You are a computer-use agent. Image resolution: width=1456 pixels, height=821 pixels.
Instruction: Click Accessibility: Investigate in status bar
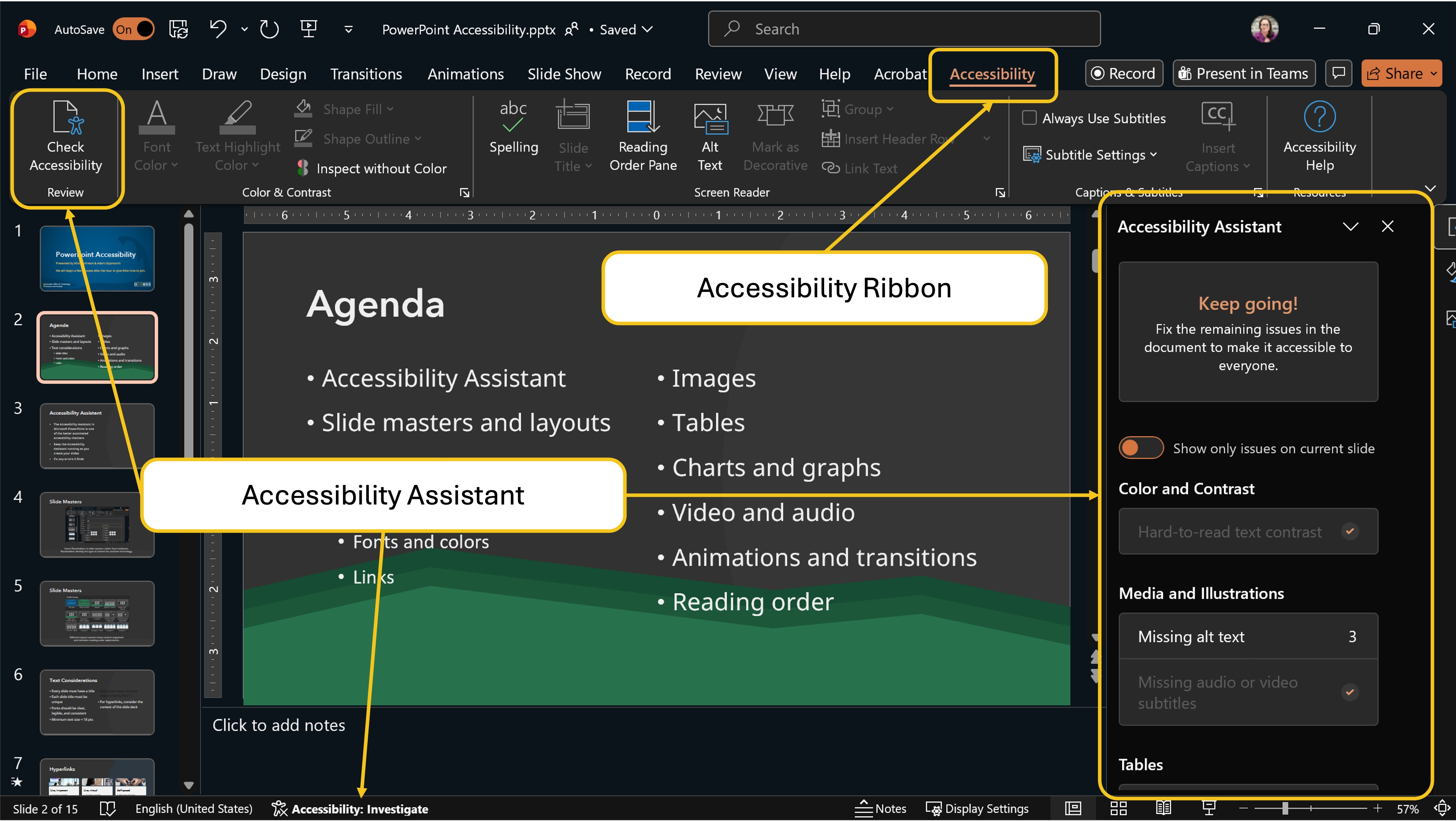(350, 809)
